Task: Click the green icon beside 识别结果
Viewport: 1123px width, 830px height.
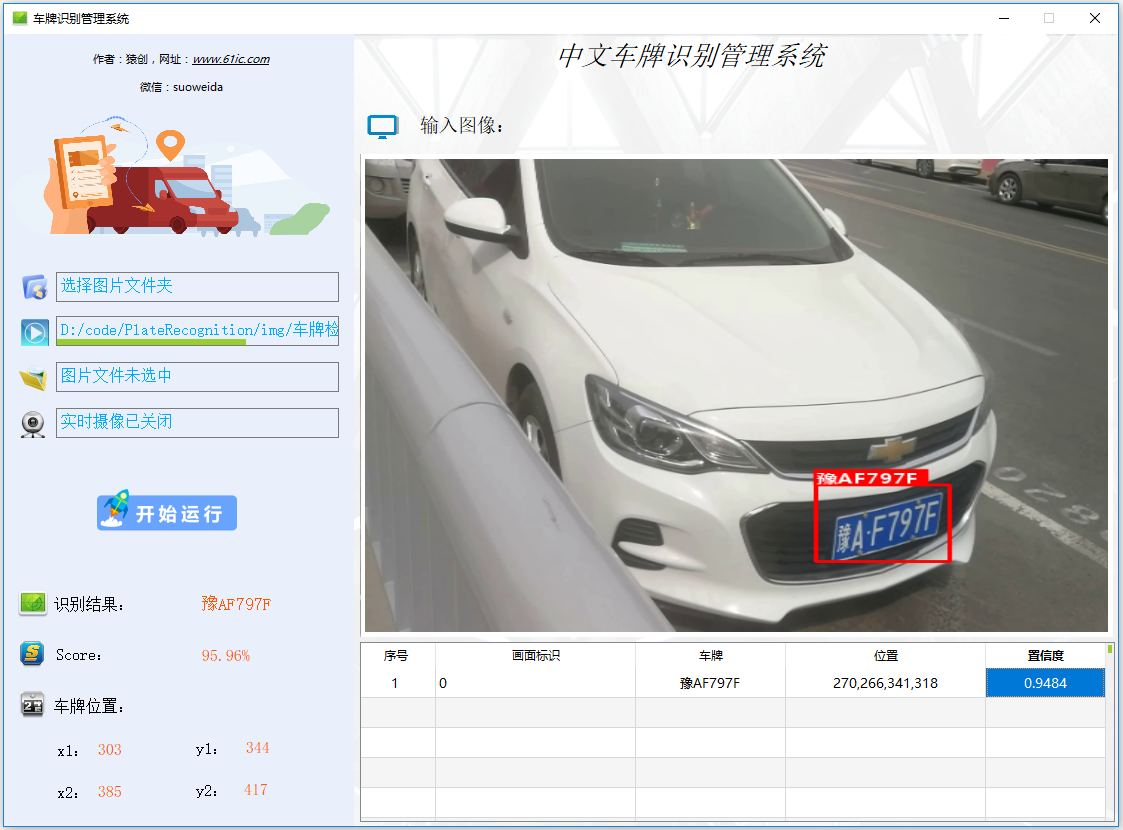Action: point(33,604)
